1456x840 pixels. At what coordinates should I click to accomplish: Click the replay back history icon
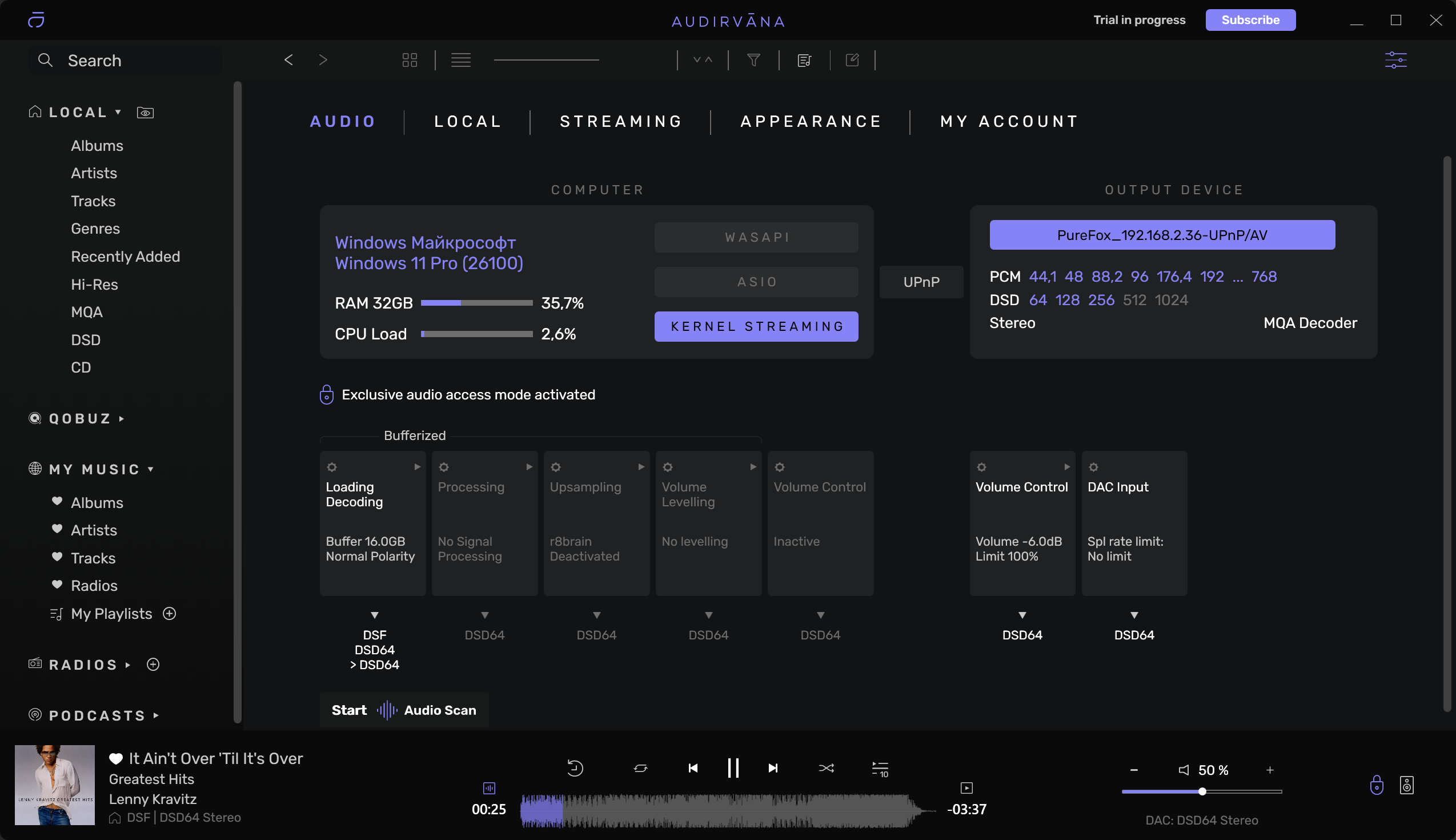[x=575, y=768]
